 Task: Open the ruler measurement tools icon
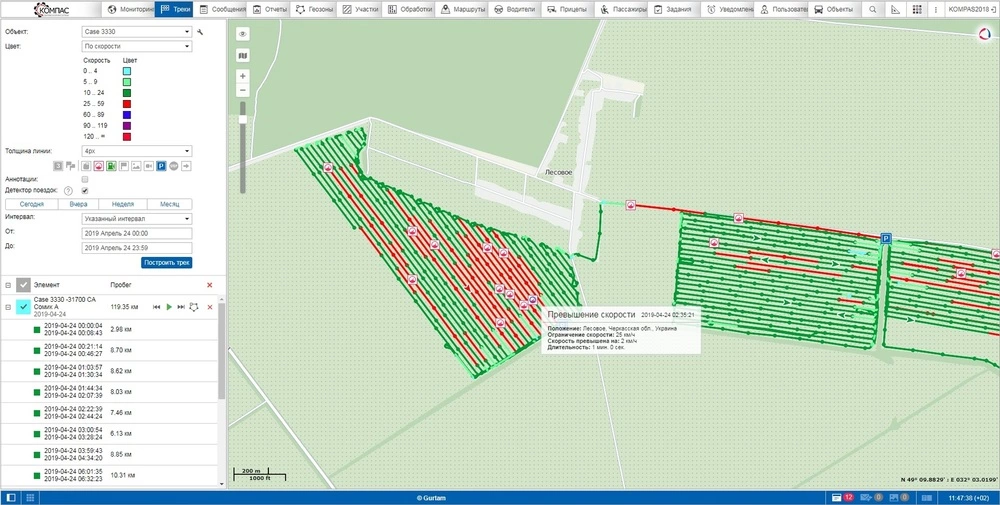point(896,9)
